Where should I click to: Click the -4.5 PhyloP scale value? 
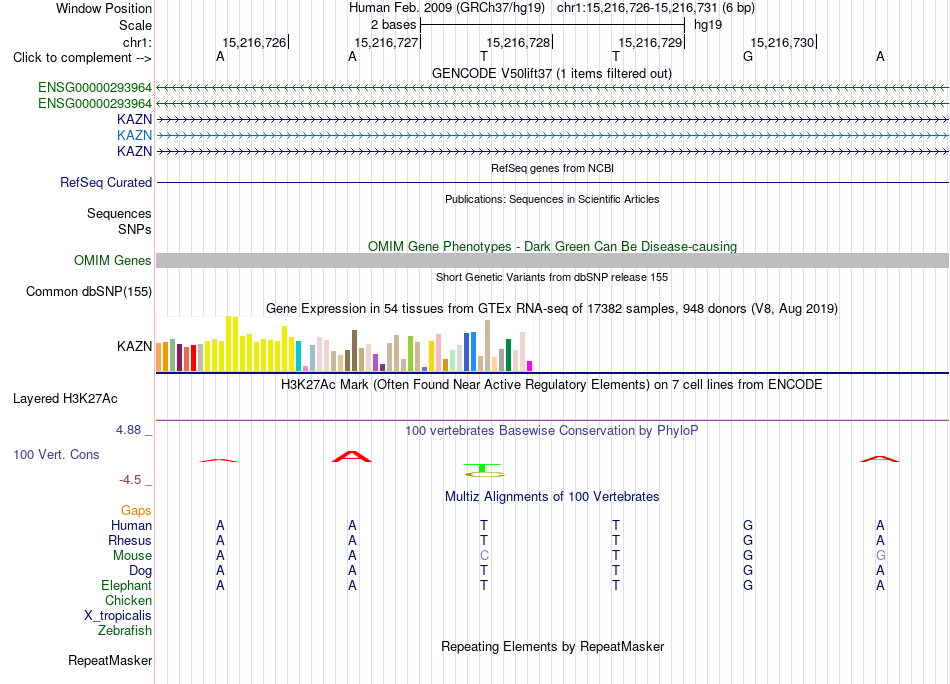[x=130, y=480]
